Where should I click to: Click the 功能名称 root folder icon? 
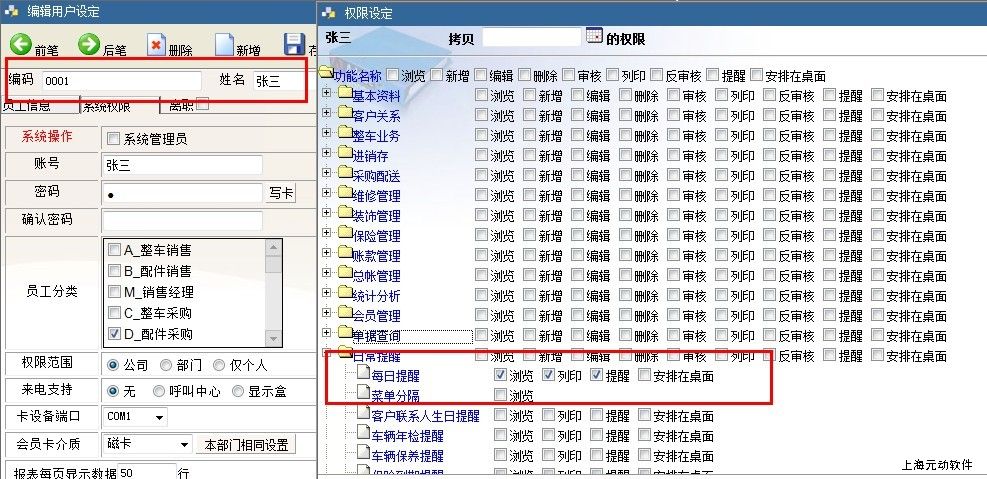325,75
